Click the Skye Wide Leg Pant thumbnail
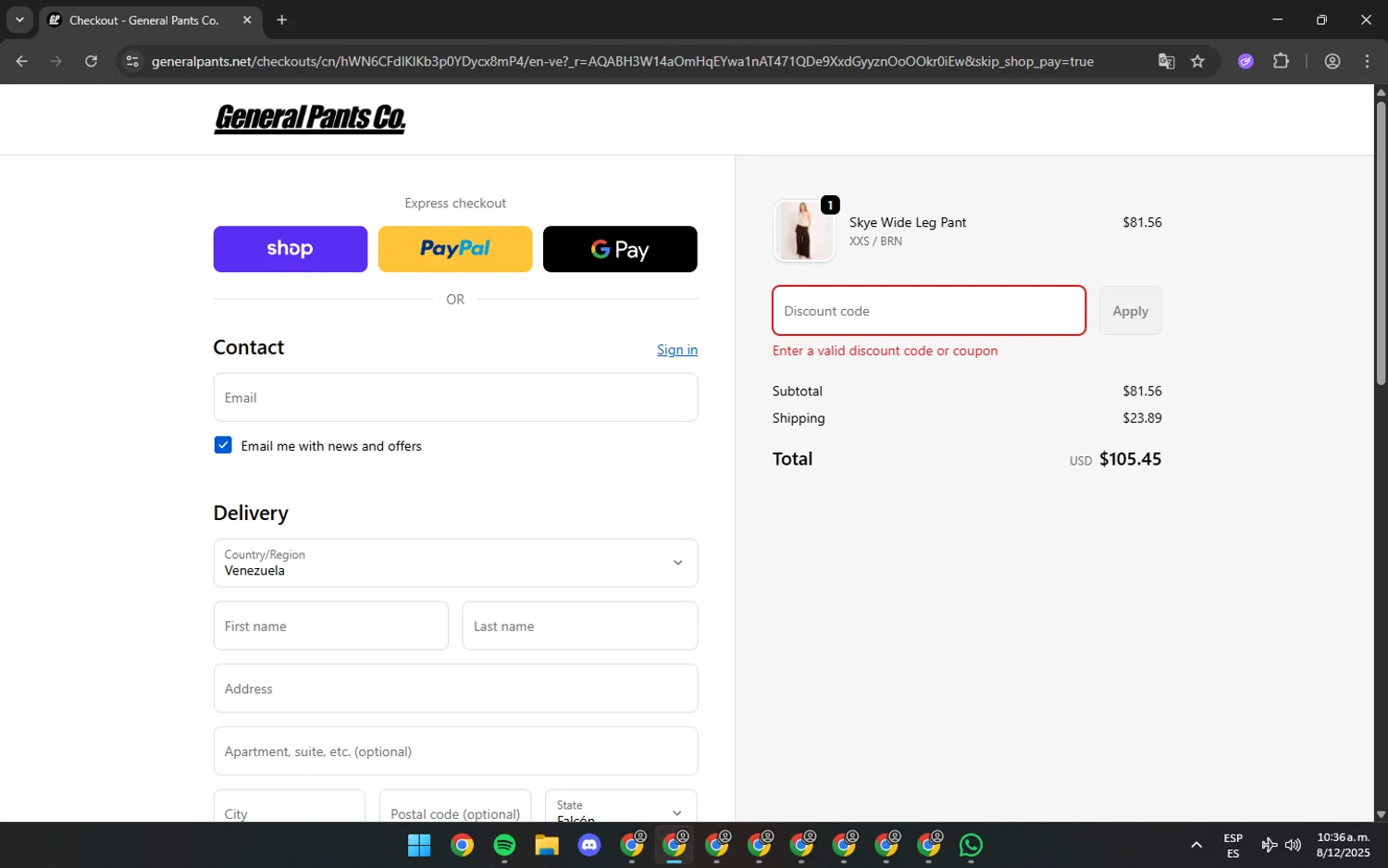This screenshot has height=868, width=1388. coord(803,230)
